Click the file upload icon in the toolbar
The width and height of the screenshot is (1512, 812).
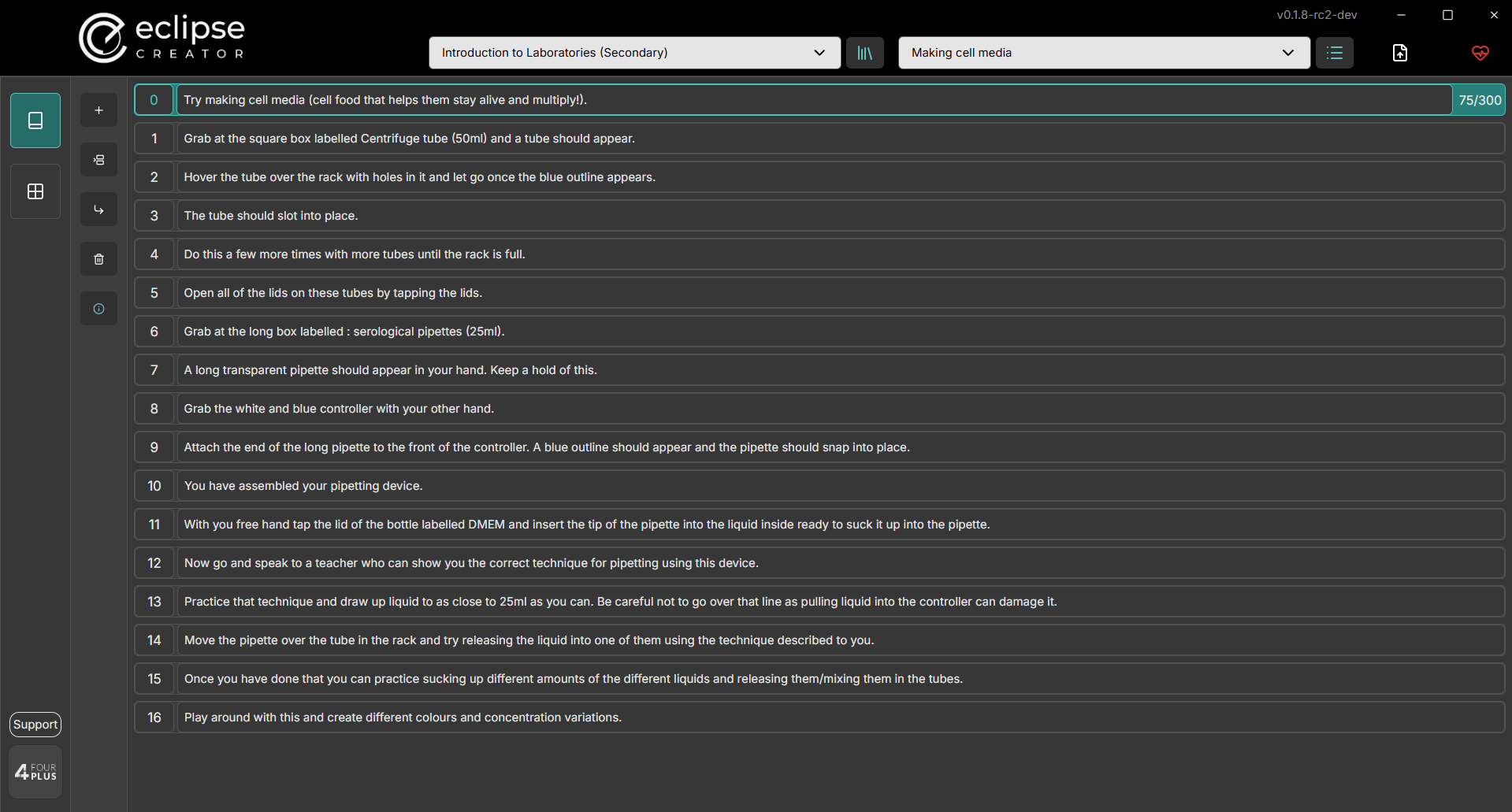[x=1400, y=53]
